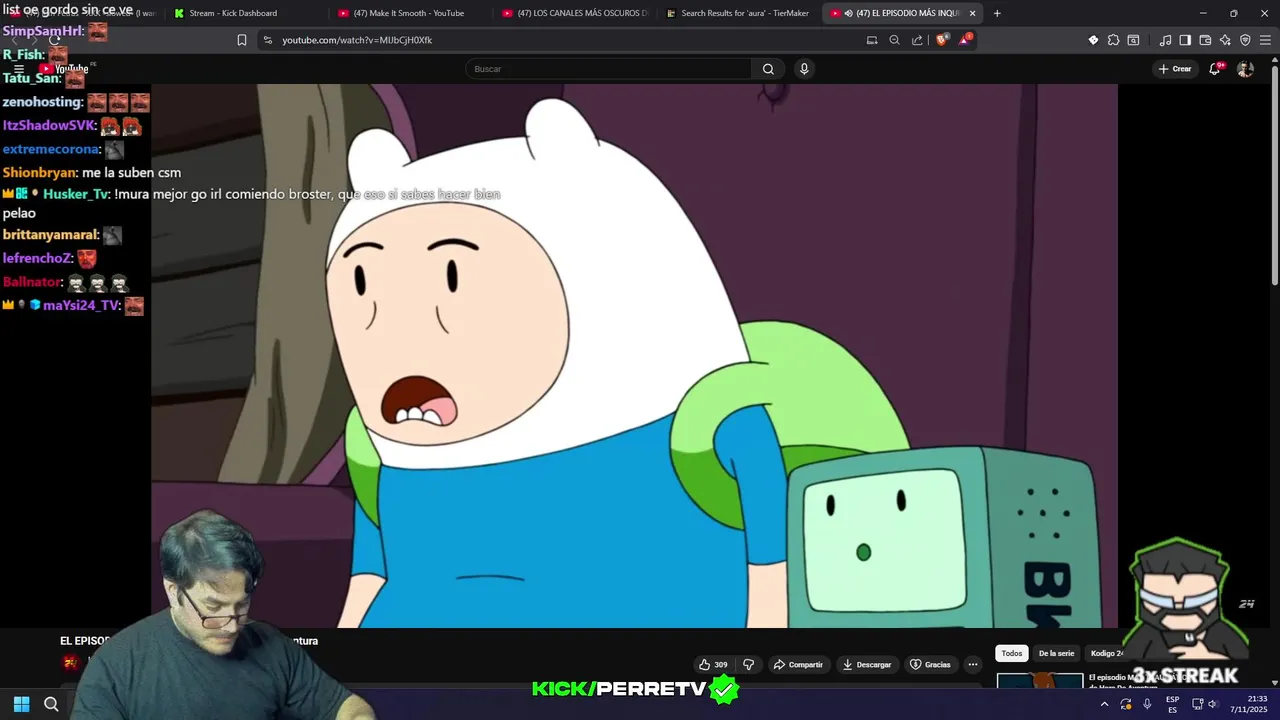
Task: Share this page with the share icon
Action: pos(917,40)
